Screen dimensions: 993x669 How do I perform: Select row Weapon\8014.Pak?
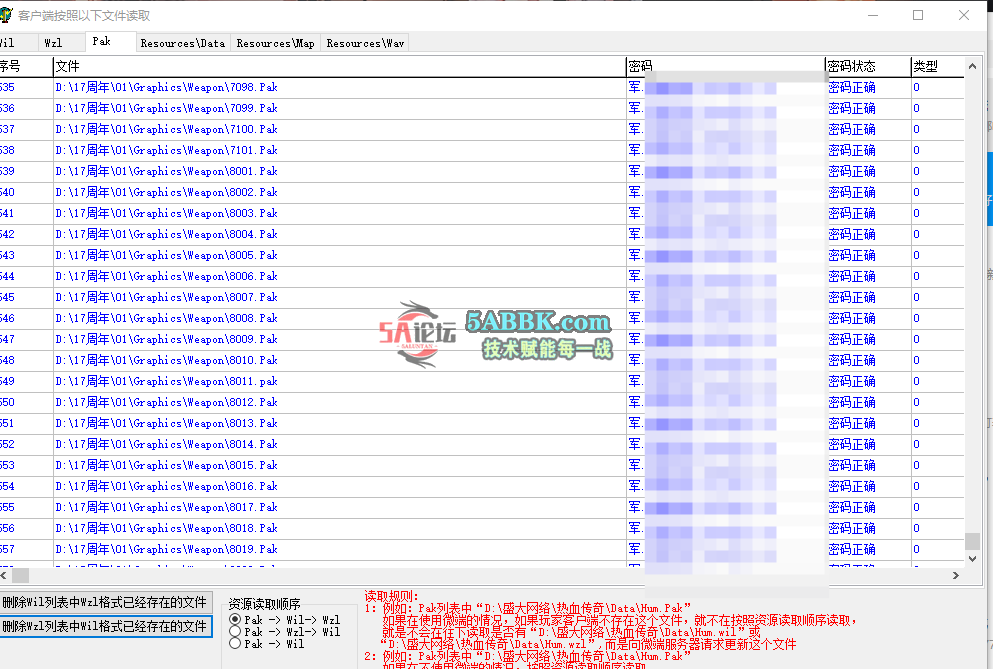coord(481,444)
